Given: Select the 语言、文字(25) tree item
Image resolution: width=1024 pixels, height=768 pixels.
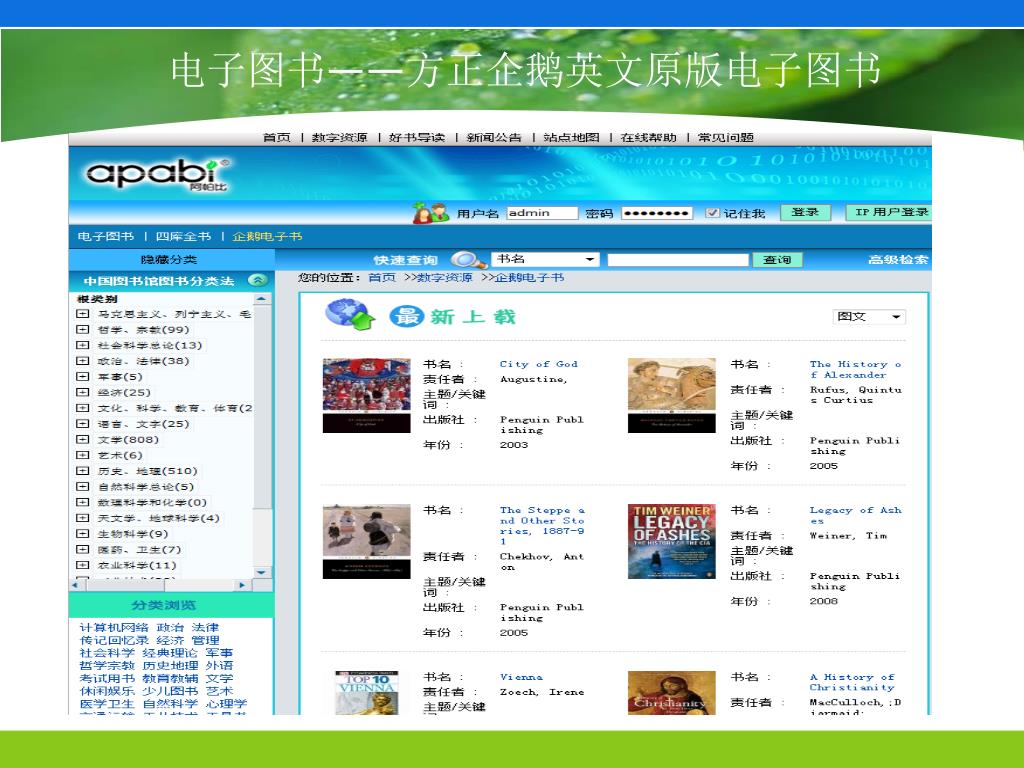Looking at the screenshot, I should 143,424.
